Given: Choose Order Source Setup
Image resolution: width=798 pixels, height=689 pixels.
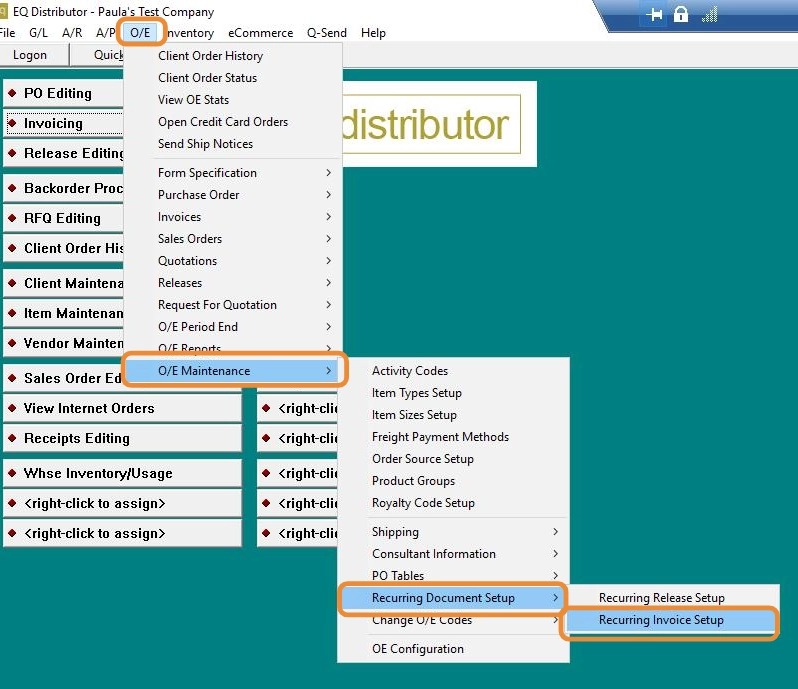Looking at the screenshot, I should click(453, 459).
